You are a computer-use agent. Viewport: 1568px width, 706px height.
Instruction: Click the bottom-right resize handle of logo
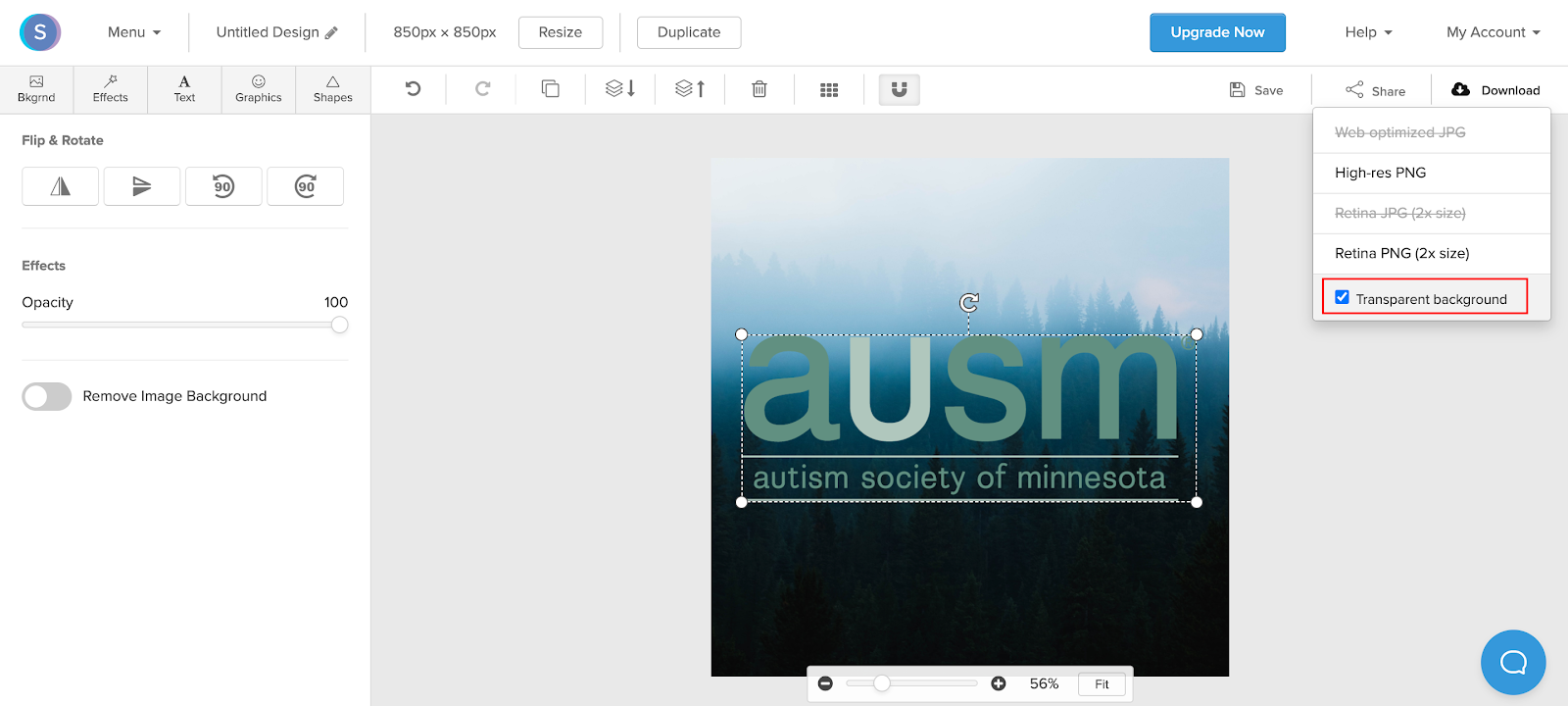tap(1197, 502)
